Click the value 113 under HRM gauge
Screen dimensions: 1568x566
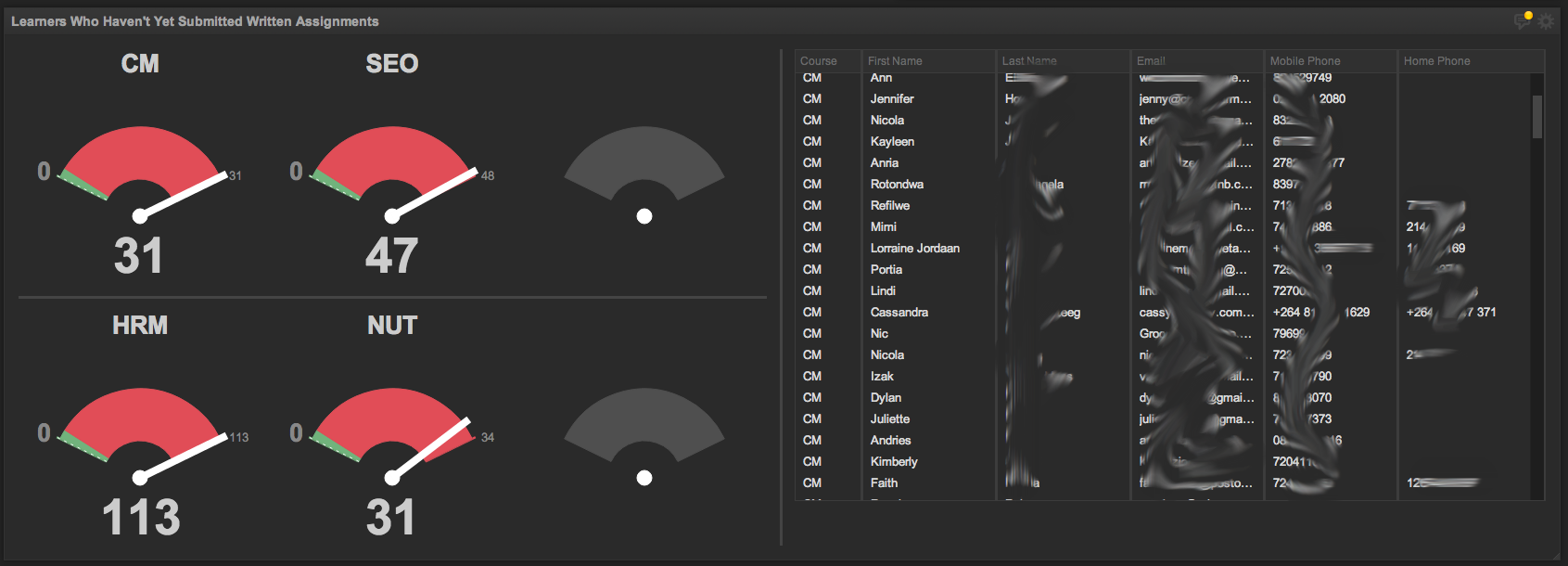tap(141, 517)
